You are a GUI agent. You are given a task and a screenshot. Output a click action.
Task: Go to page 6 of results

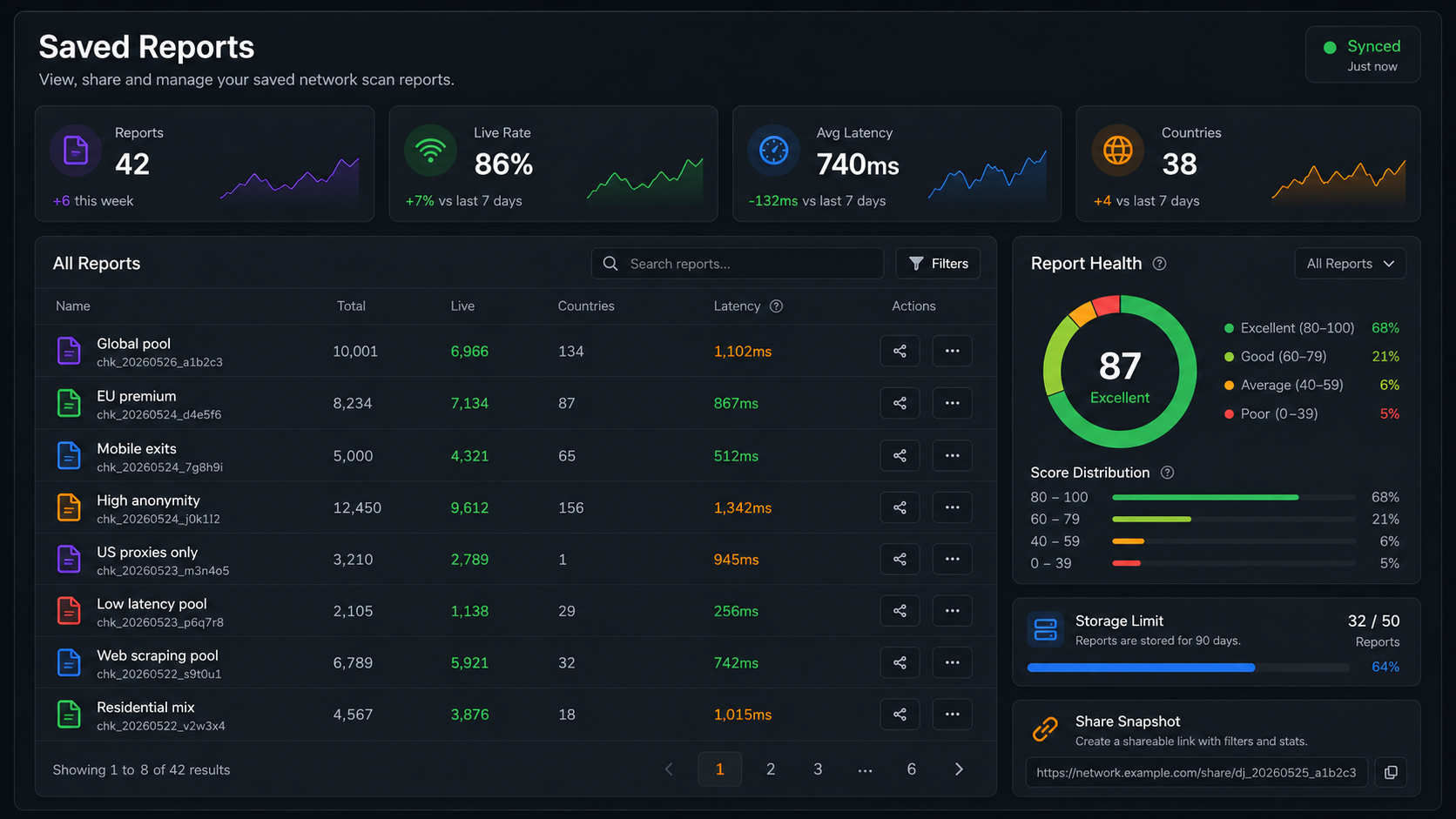click(x=911, y=769)
